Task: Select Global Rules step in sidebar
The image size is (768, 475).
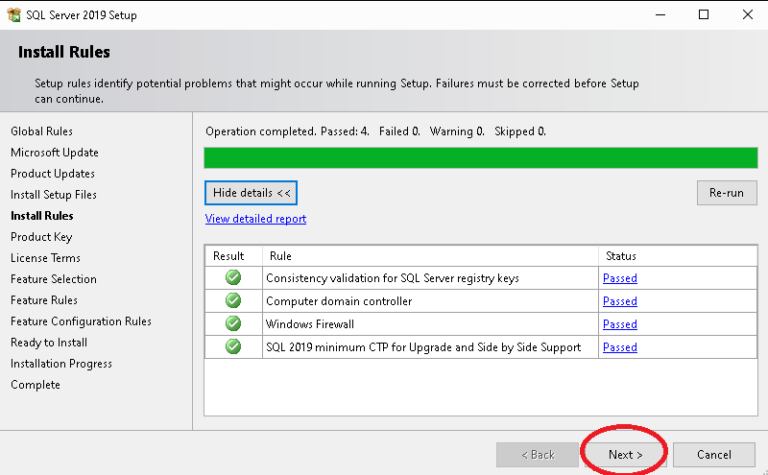Action: coord(42,131)
